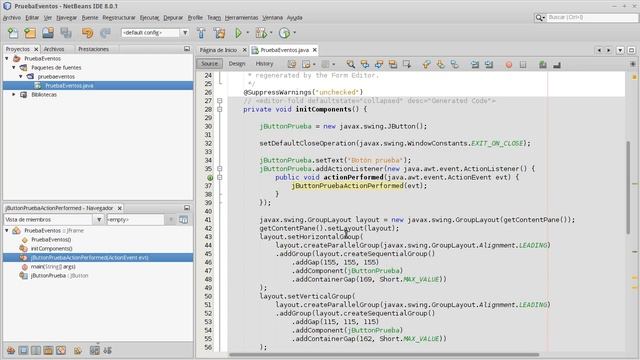Expand the Bibliotecas node

pos(14,95)
